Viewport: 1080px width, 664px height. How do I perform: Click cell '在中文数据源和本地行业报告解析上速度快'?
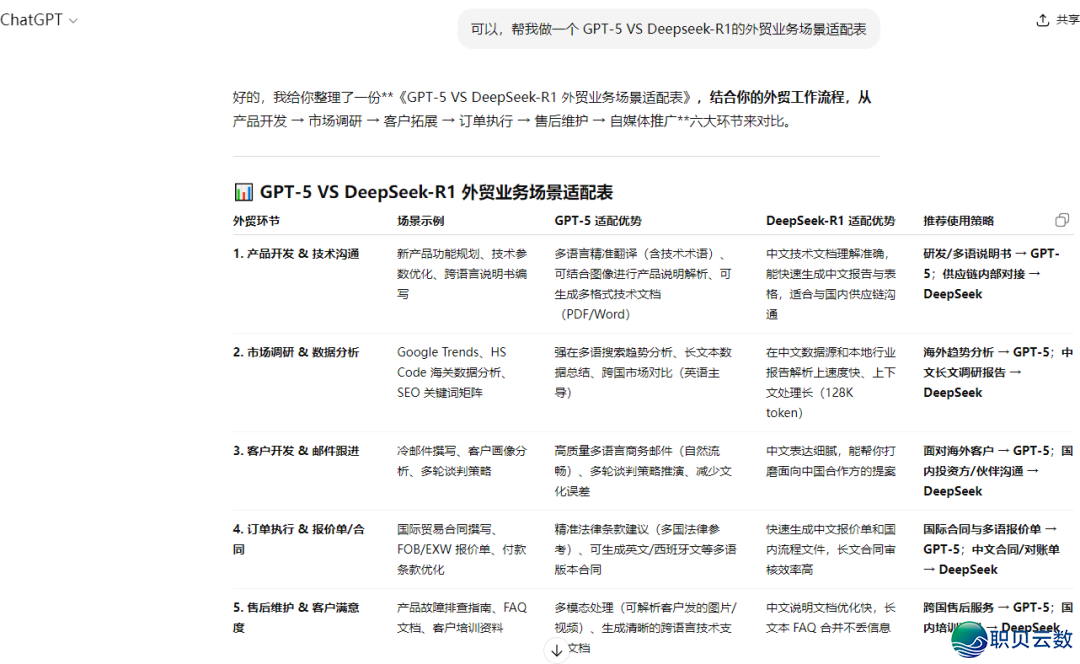point(831,382)
